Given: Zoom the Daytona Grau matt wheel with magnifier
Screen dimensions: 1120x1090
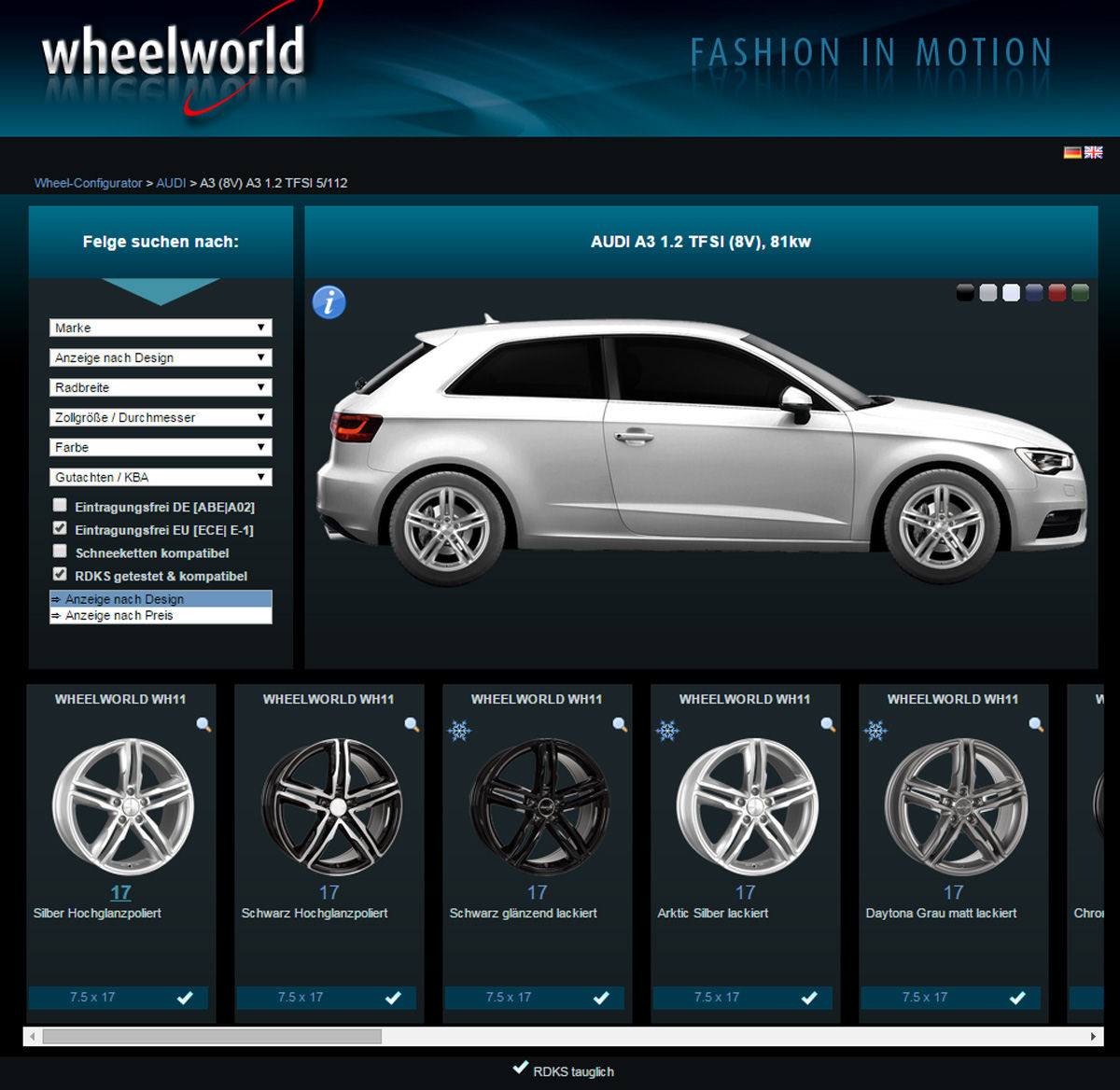Looking at the screenshot, I should (x=1036, y=725).
